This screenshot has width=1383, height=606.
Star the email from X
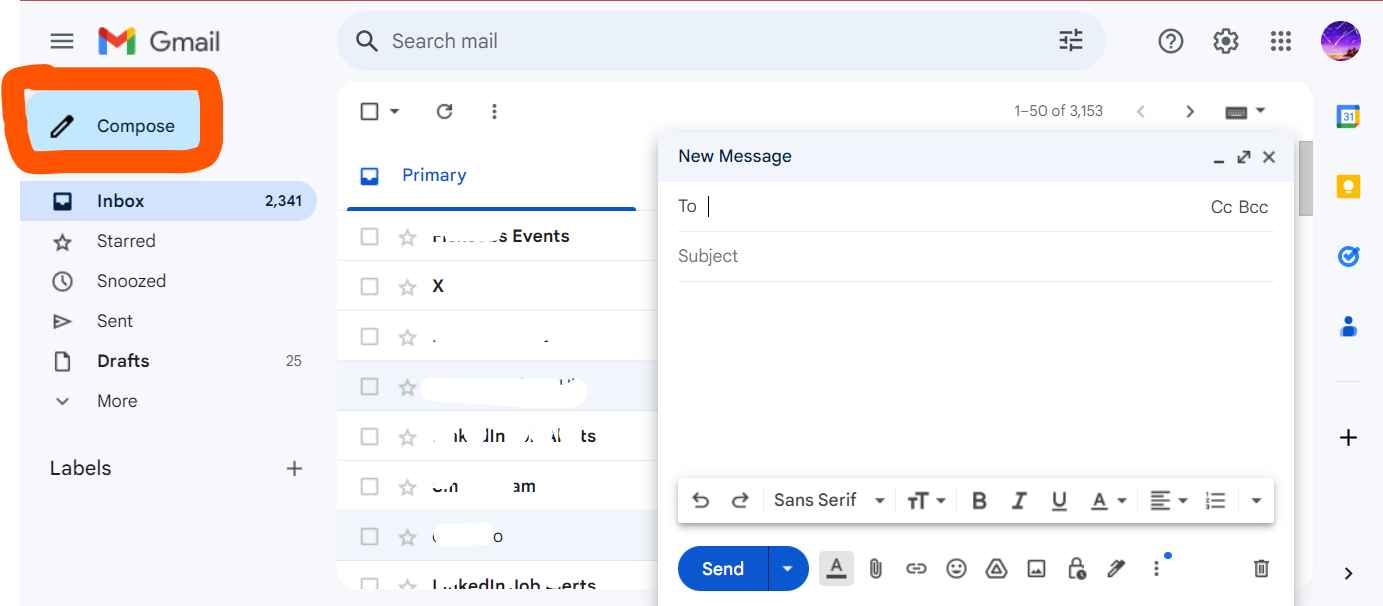pyautogui.click(x=407, y=286)
